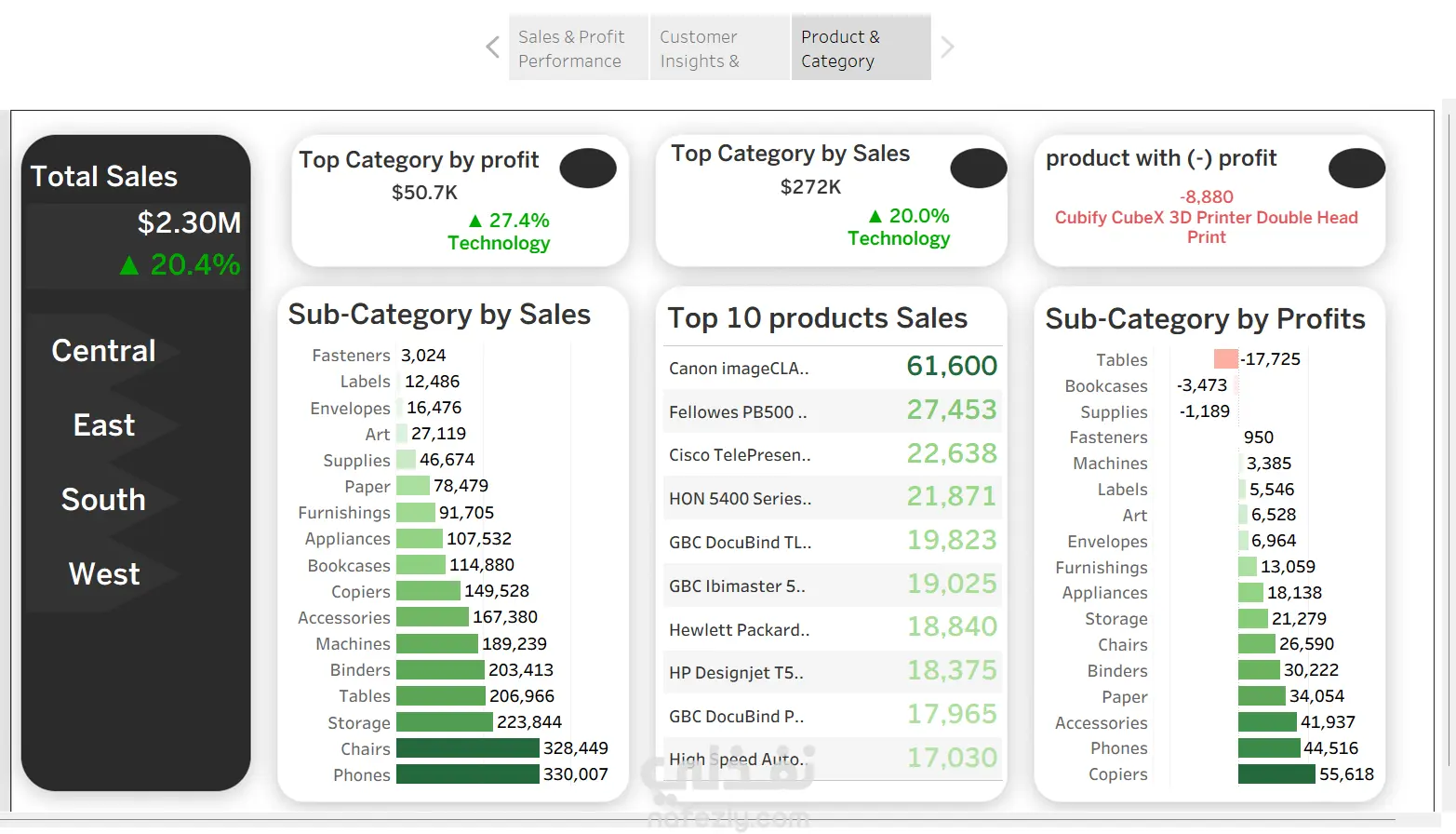Click the dark oval in Top Category by Sales

click(x=979, y=168)
